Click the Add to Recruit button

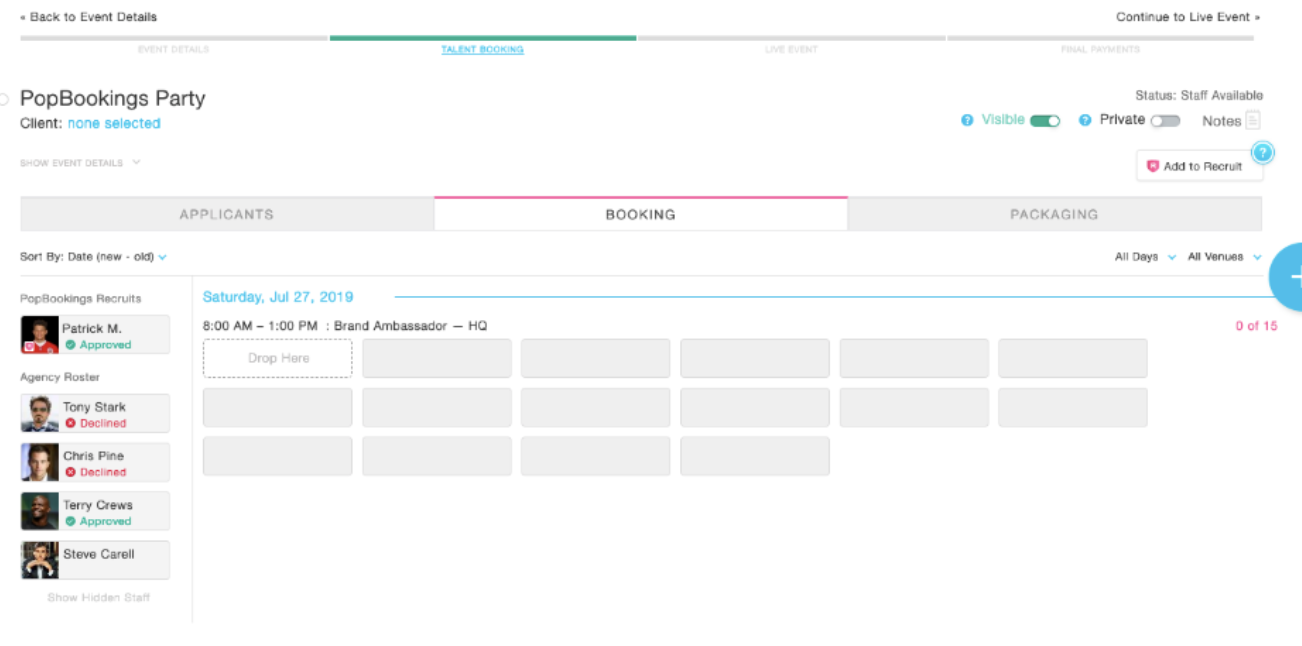tap(1200, 166)
